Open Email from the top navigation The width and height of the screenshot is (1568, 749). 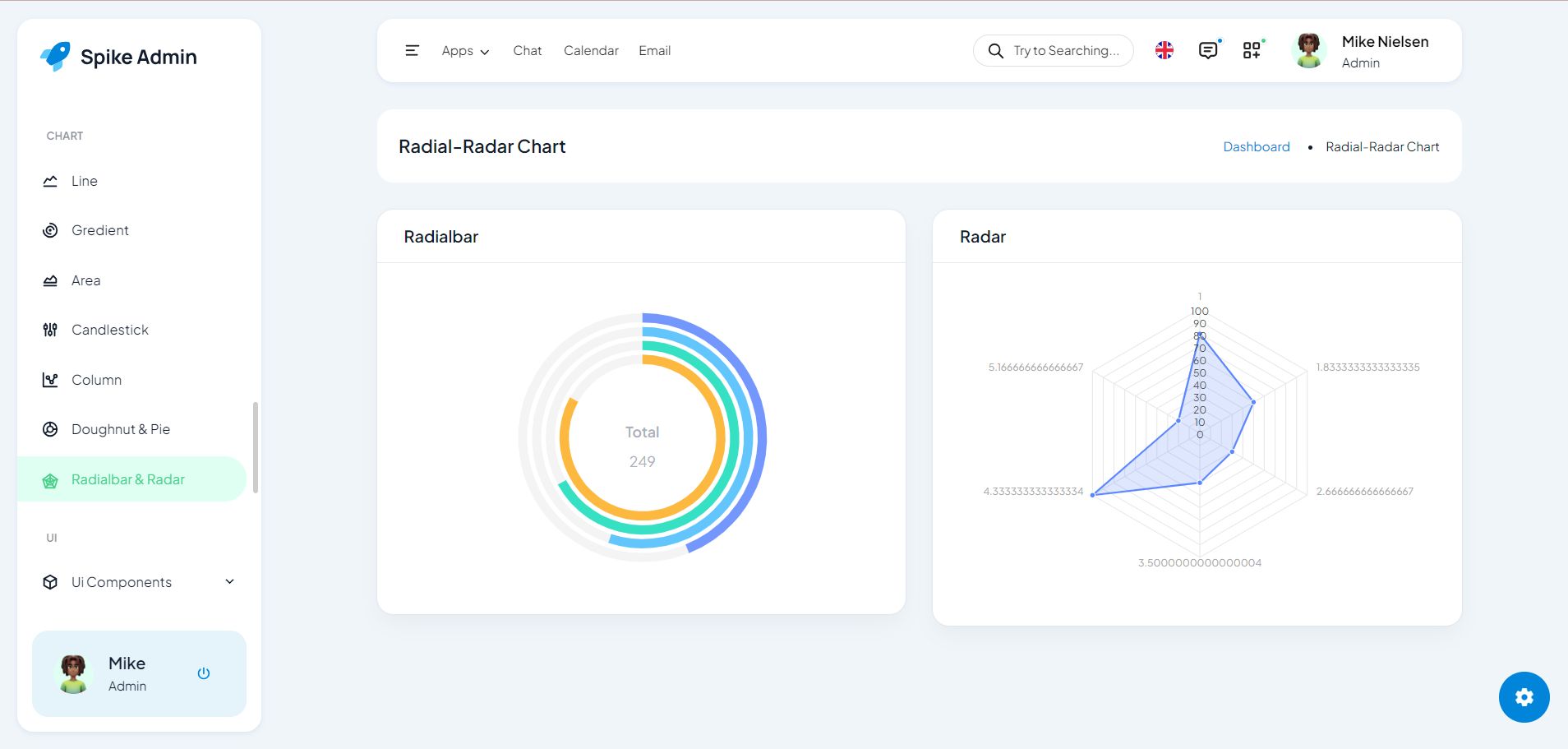point(654,51)
